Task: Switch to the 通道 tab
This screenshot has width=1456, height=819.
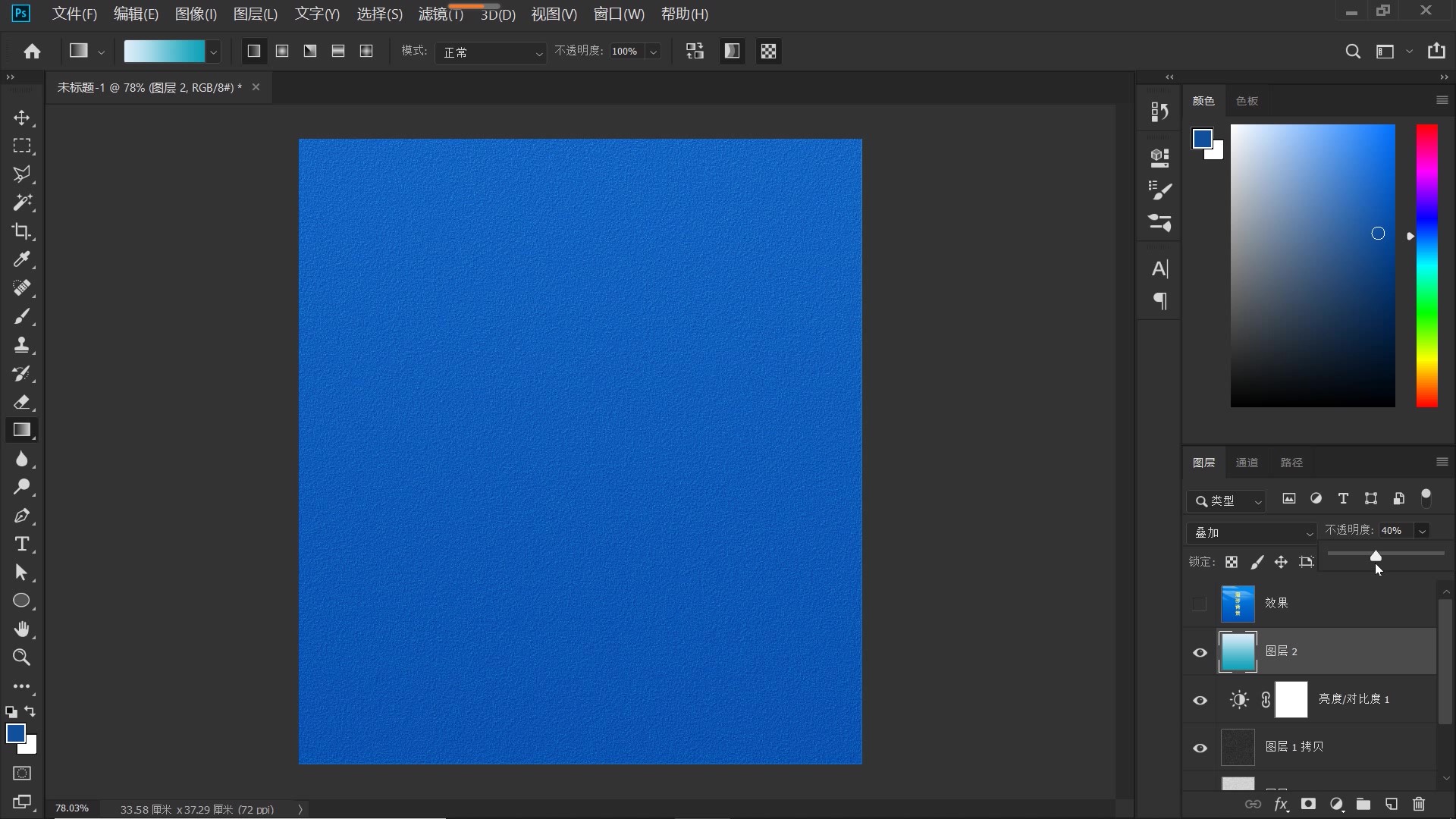Action: tap(1247, 463)
